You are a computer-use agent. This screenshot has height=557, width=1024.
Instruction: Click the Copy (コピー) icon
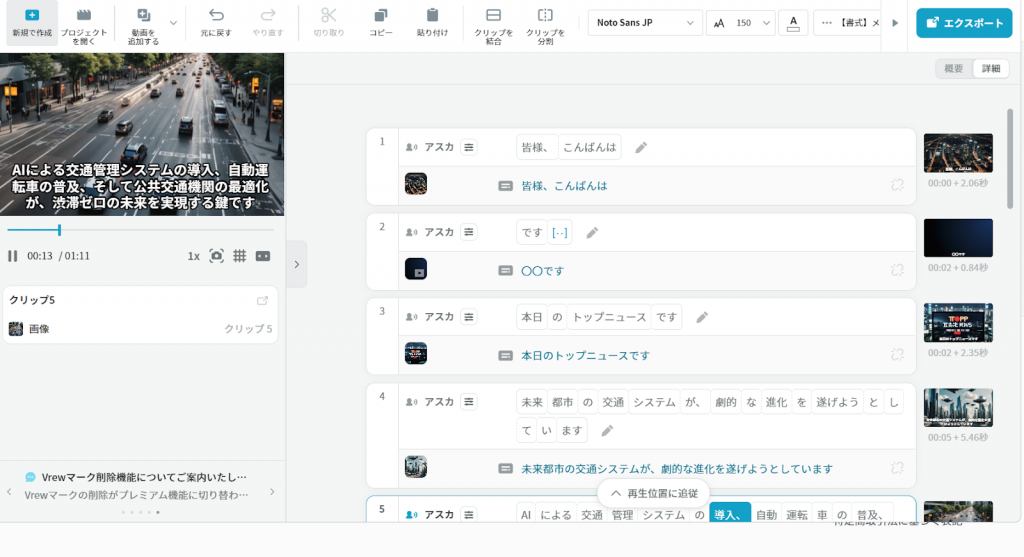click(x=381, y=16)
